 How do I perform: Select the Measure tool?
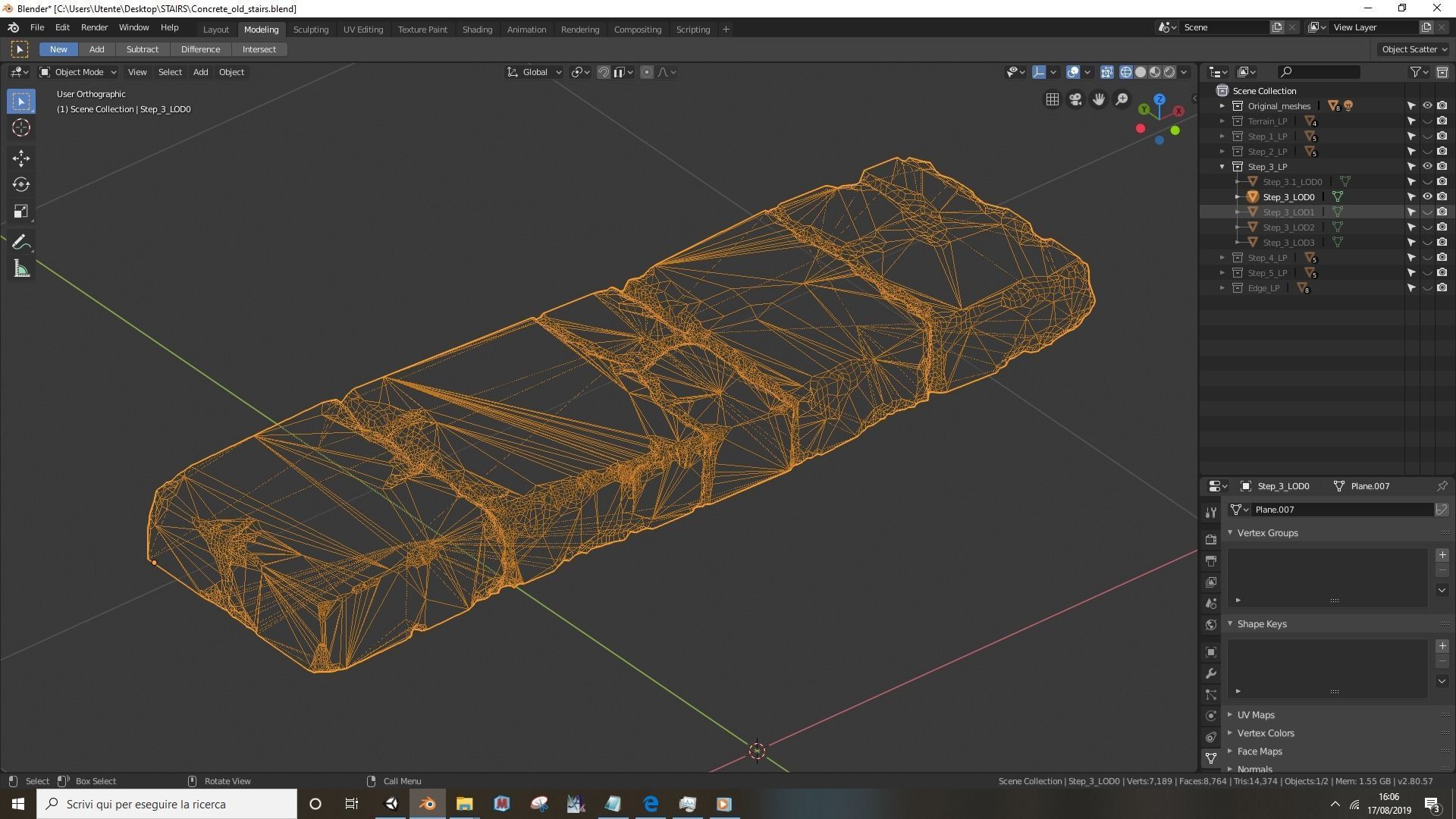coord(21,269)
